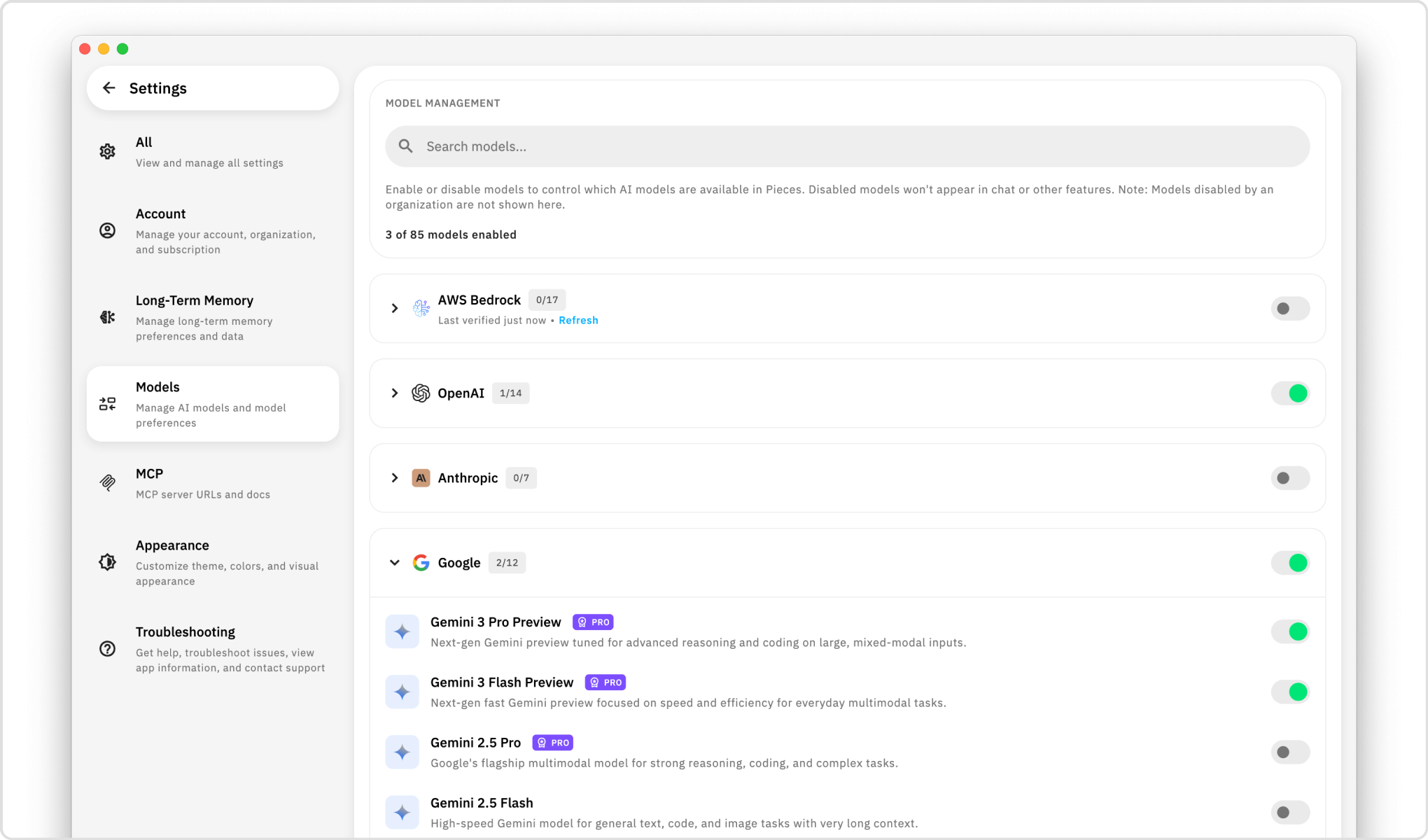Click the Models sidebar icon
This screenshot has height=840, width=1428.
(107, 403)
